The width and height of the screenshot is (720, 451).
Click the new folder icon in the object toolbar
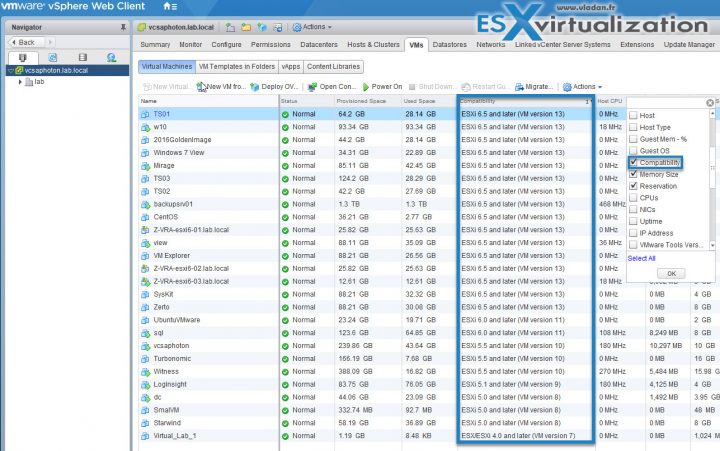click(x=246, y=28)
